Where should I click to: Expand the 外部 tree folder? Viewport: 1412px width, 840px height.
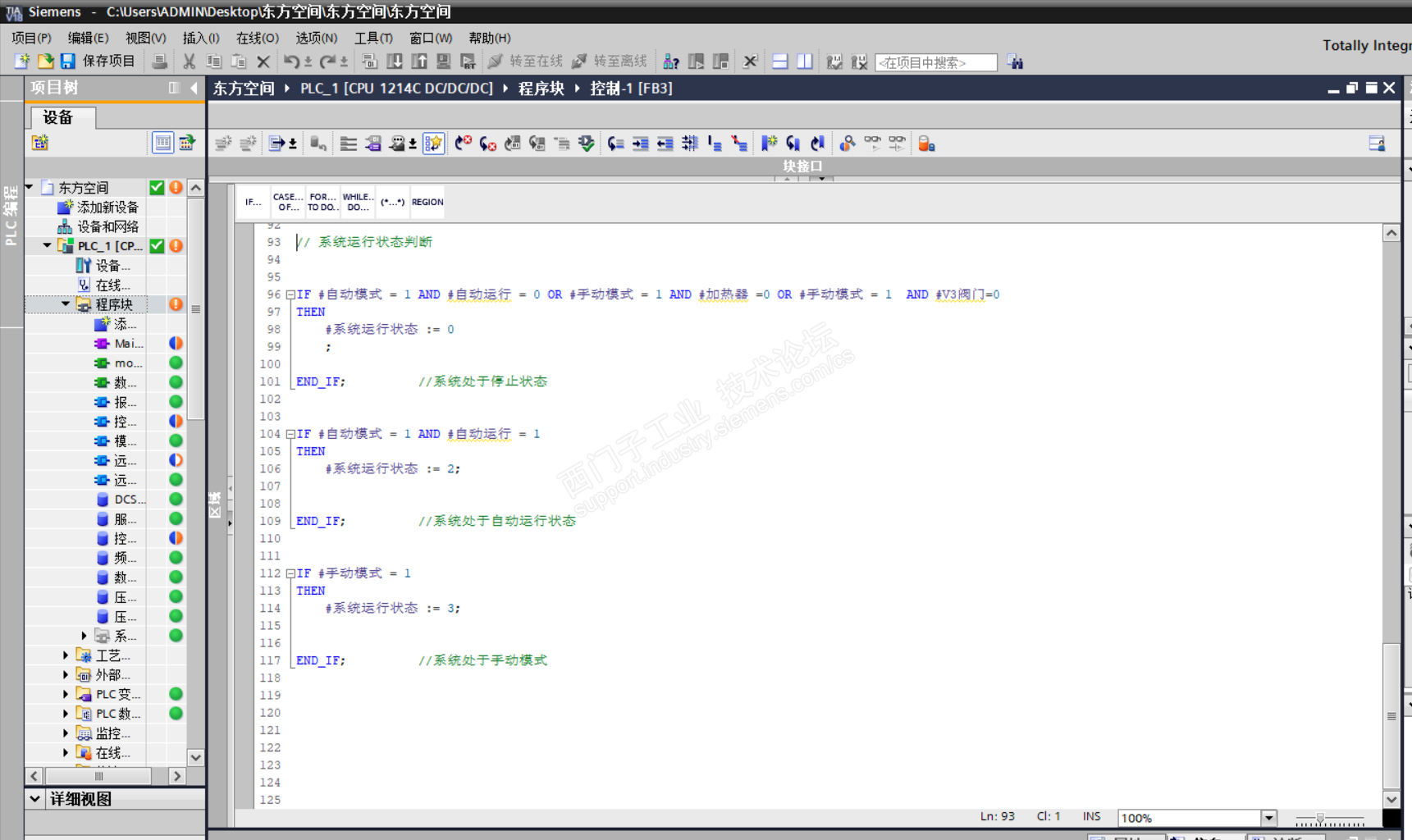coord(66,675)
